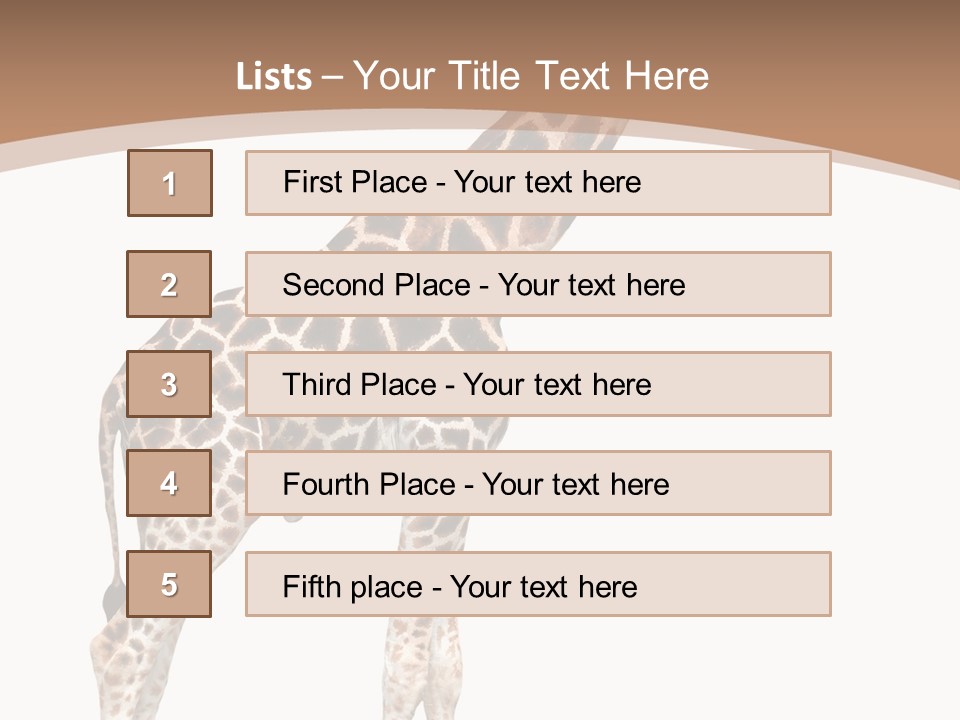Click the 'Second Place - Your text here' bar
This screenshot has height=720, width=960.
click(x=538, y=284)
